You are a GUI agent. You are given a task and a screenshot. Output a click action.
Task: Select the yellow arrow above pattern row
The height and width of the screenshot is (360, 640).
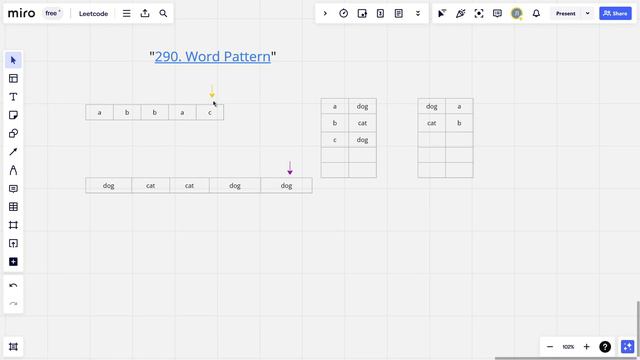tap(212, 92)
